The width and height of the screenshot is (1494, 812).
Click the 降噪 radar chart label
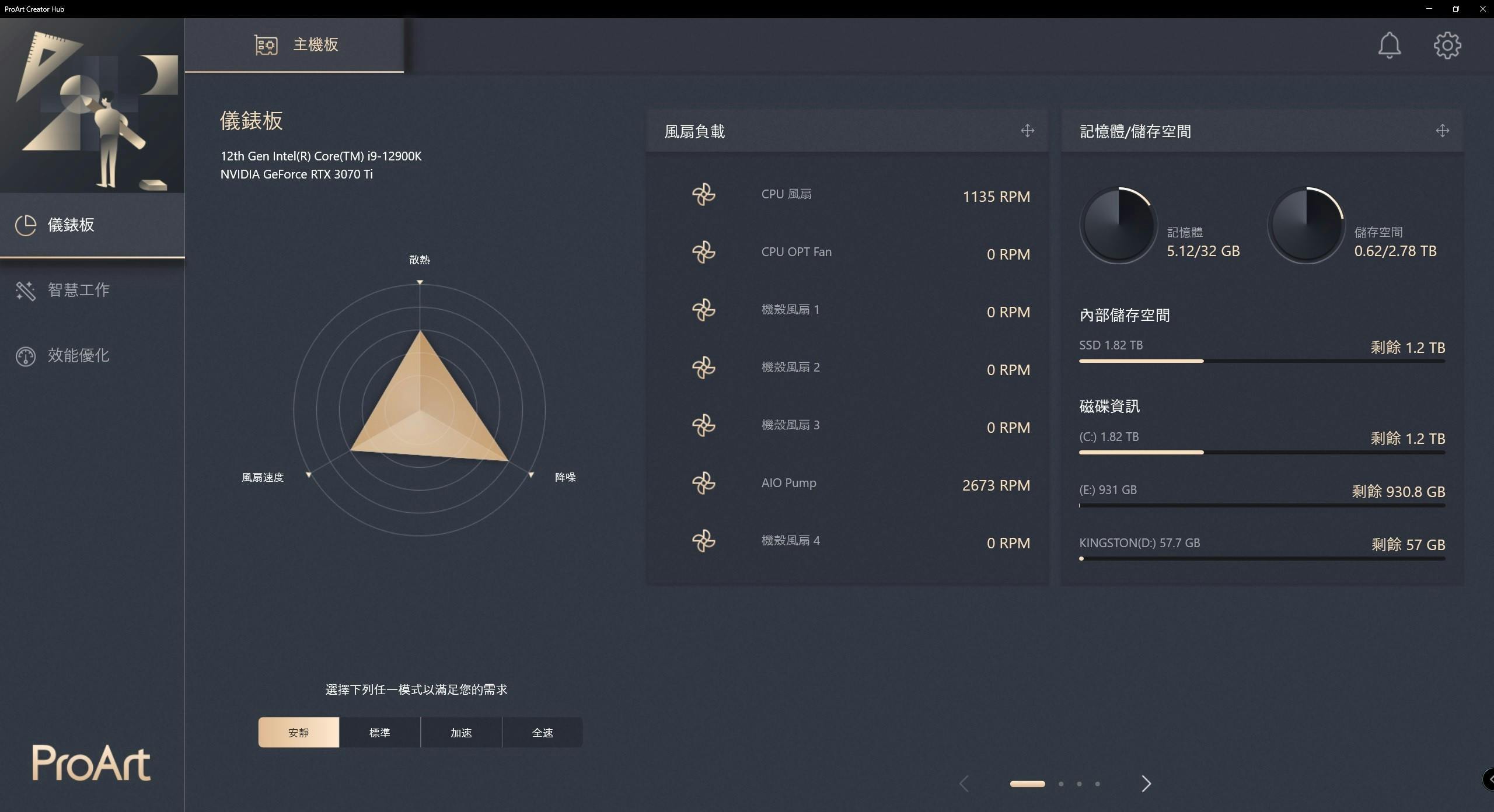(x=565, y=477)
